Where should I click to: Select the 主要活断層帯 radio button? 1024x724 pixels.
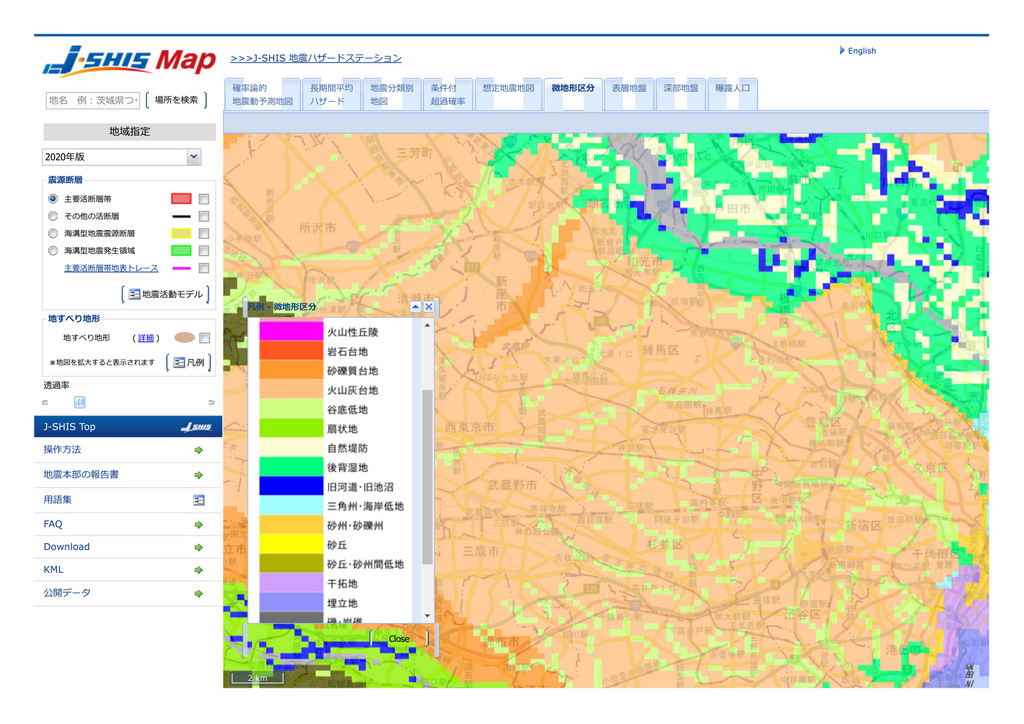[x=53, y=198]
